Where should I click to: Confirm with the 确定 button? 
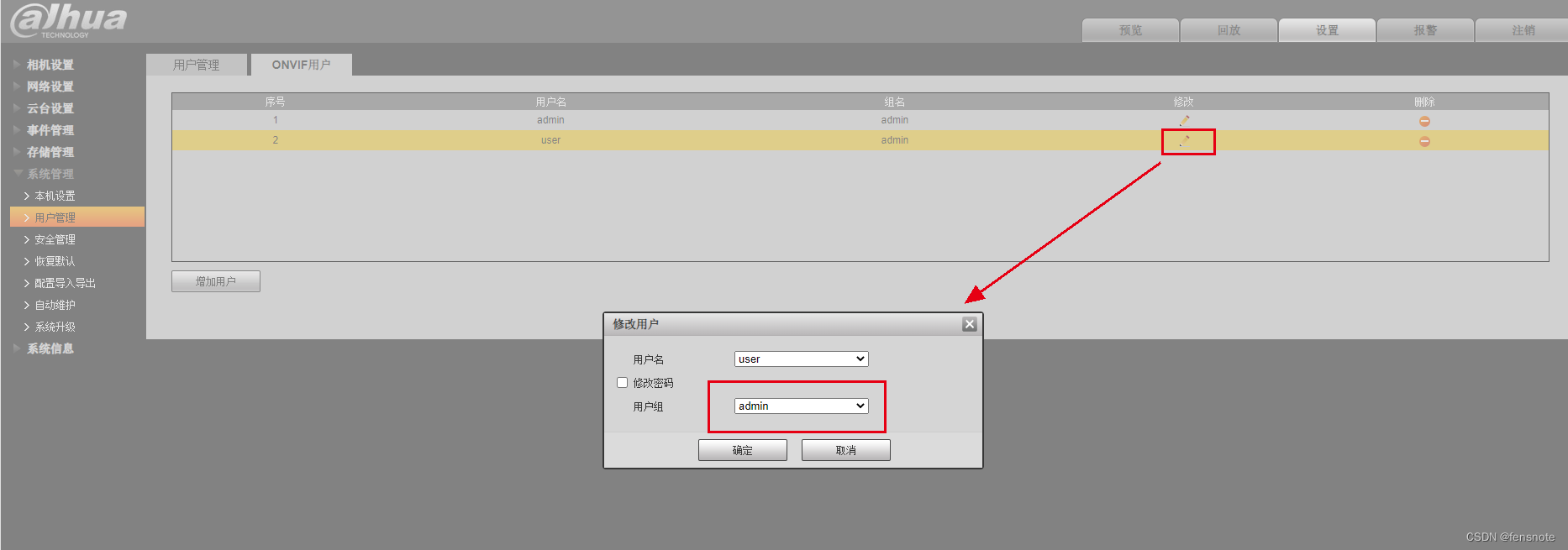click(x=743, y=450)
